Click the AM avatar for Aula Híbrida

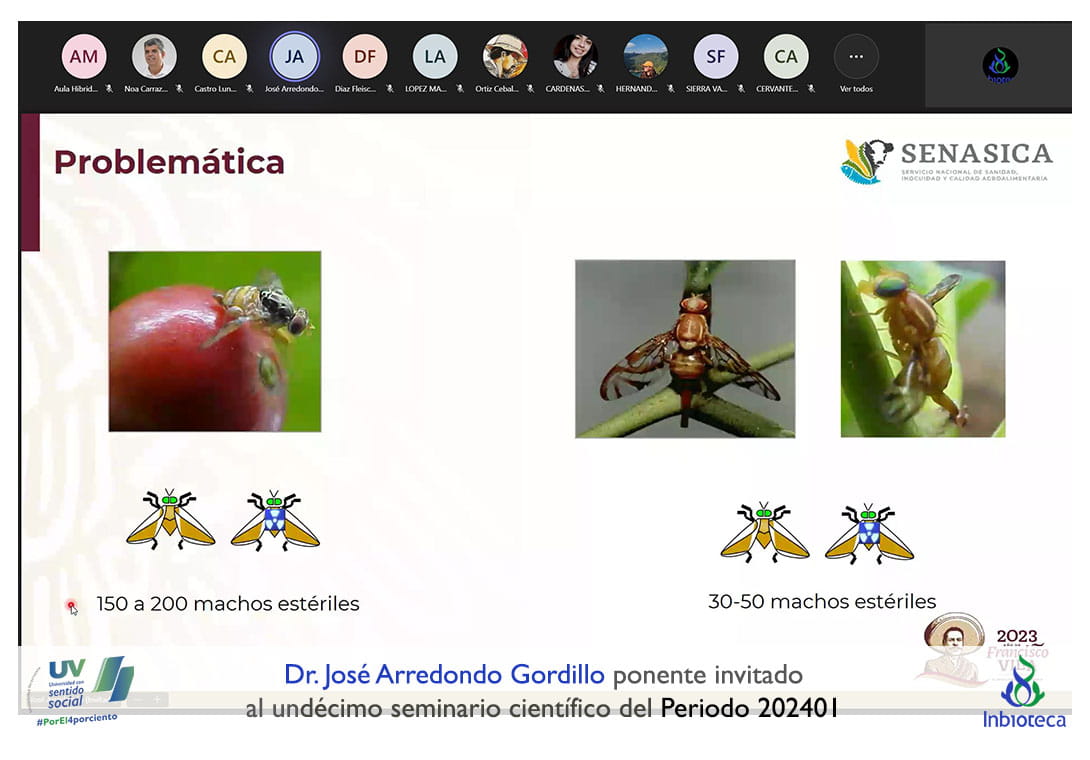click(x=84, y=57)
